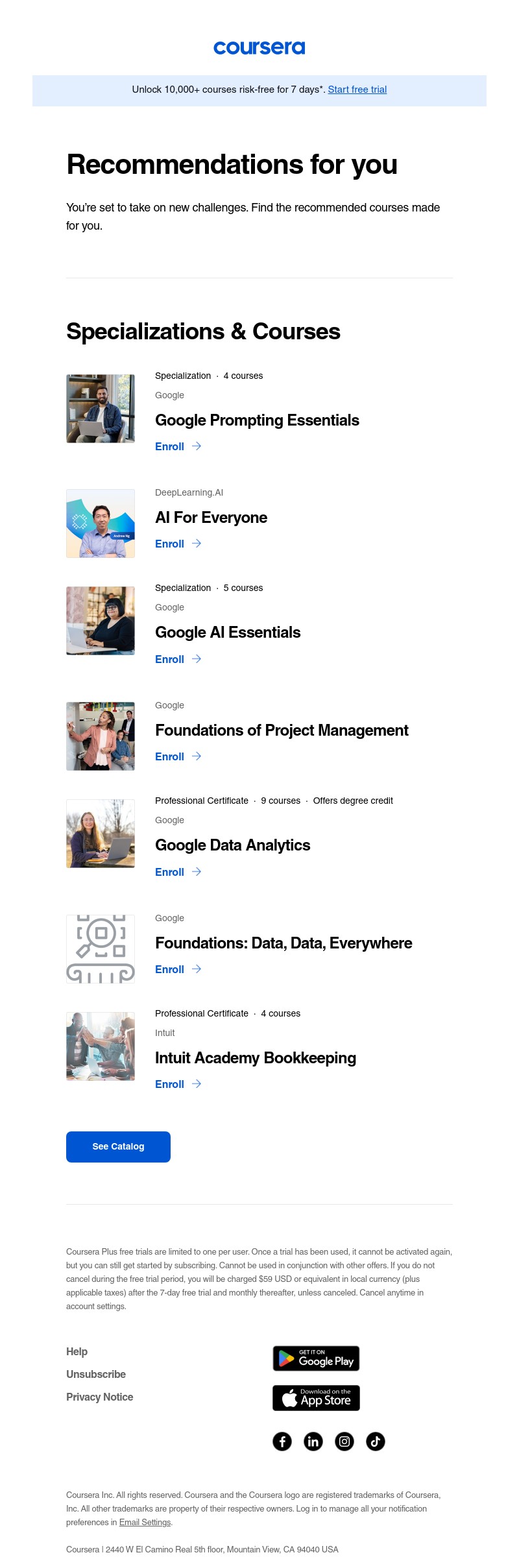The image size is (519, 1568).
Task: Click the Start free trial link
Action: 357,90
